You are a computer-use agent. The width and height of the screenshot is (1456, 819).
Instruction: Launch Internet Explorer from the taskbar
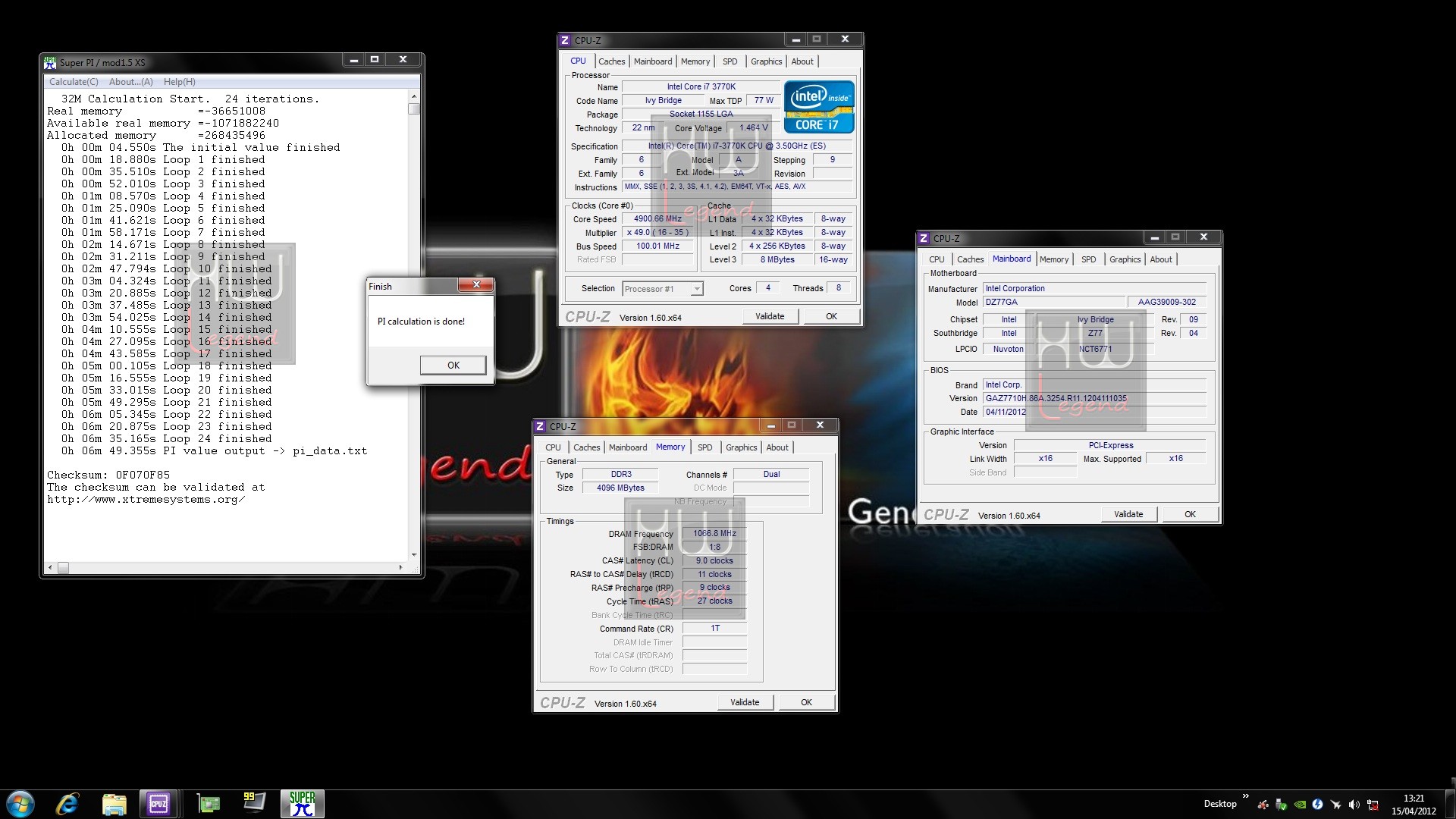click(x=67, y=804)
